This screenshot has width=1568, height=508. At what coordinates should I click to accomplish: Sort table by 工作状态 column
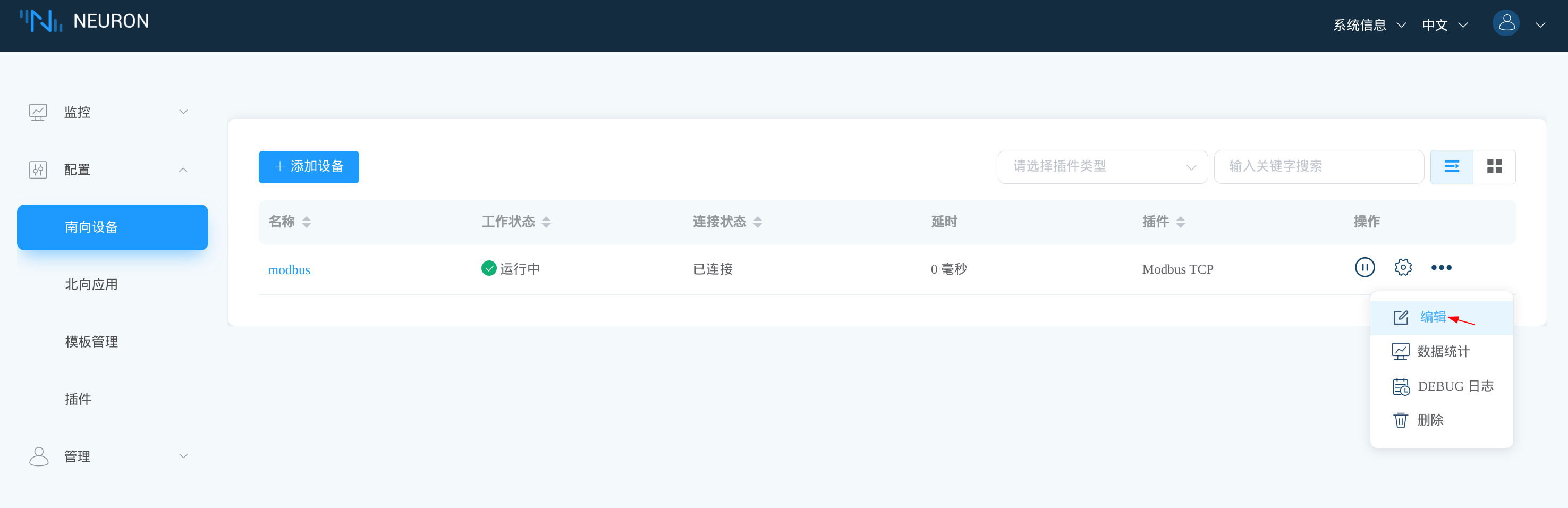click(546, 222)
